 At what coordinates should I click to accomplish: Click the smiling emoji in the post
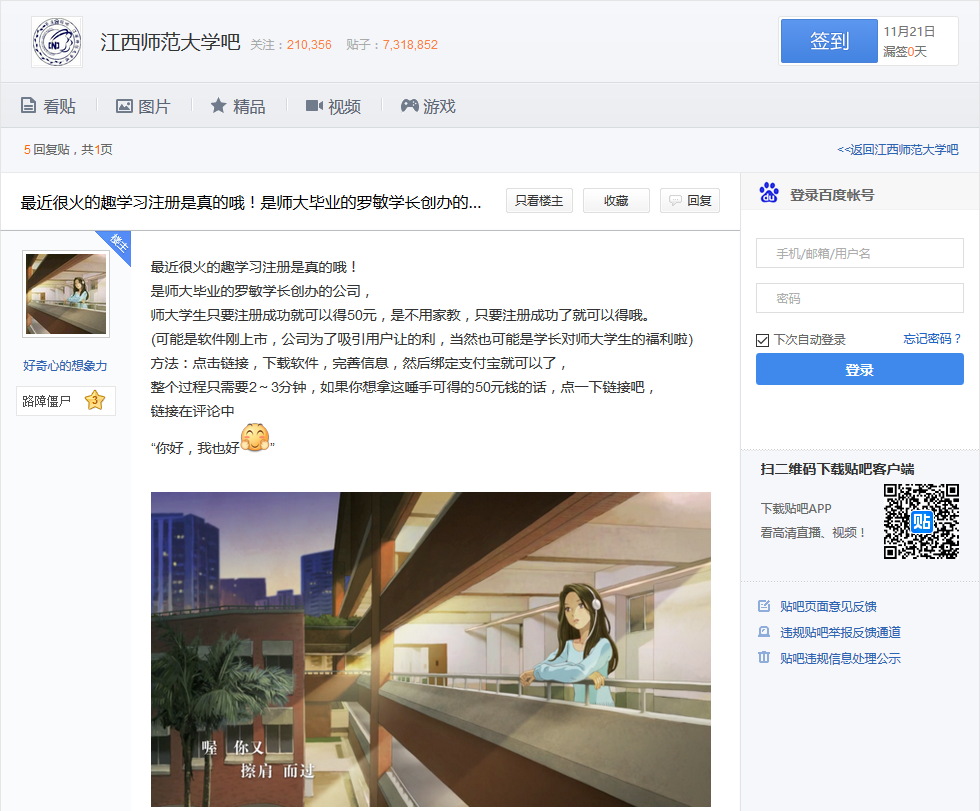pyautogui.click(x=255, y=437)
